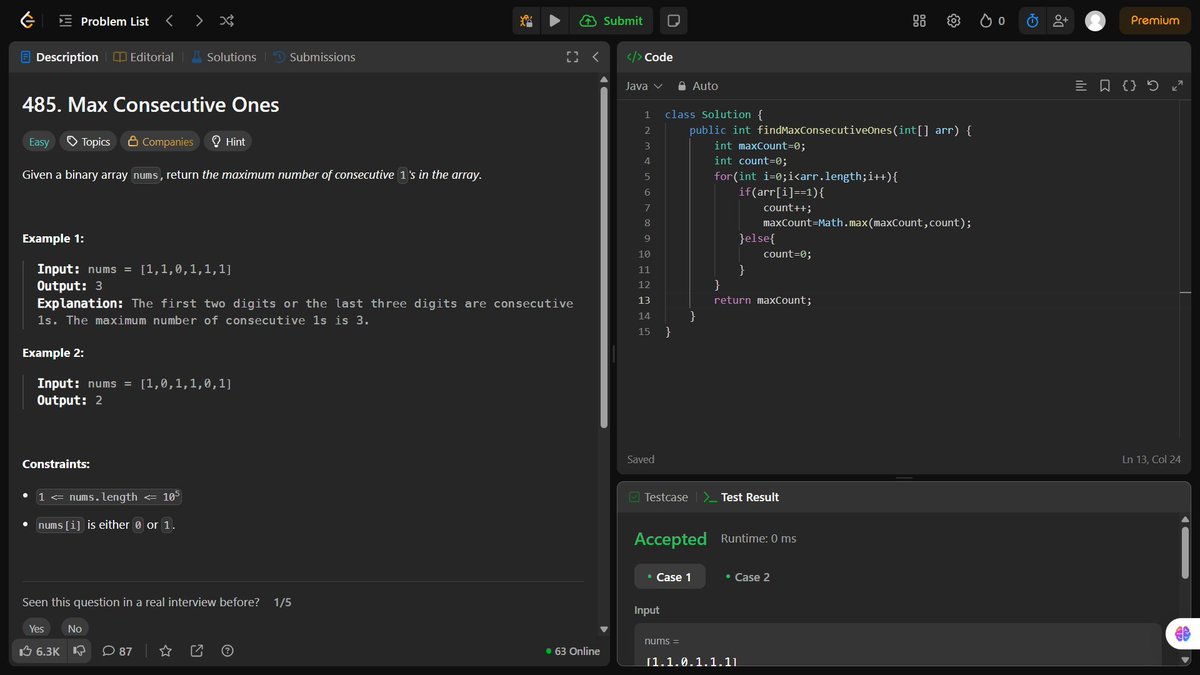
Task: Go to the next problem
Action: pos(199,20)
